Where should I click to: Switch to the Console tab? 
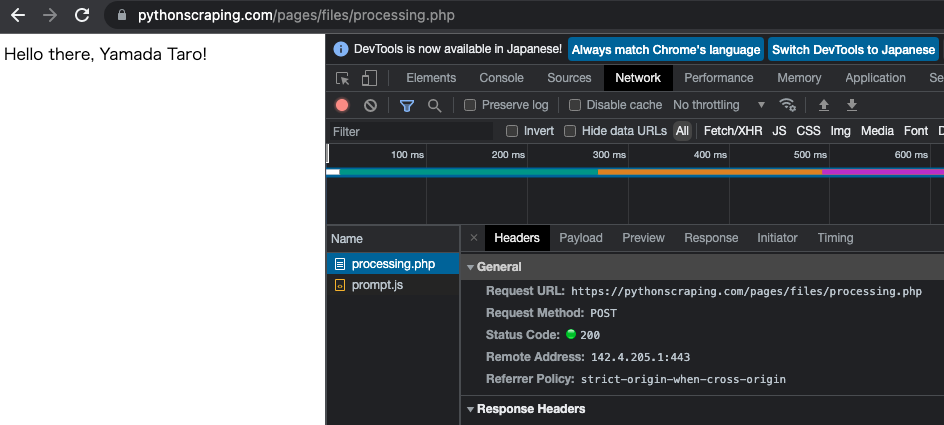click(x=501, y=78)
